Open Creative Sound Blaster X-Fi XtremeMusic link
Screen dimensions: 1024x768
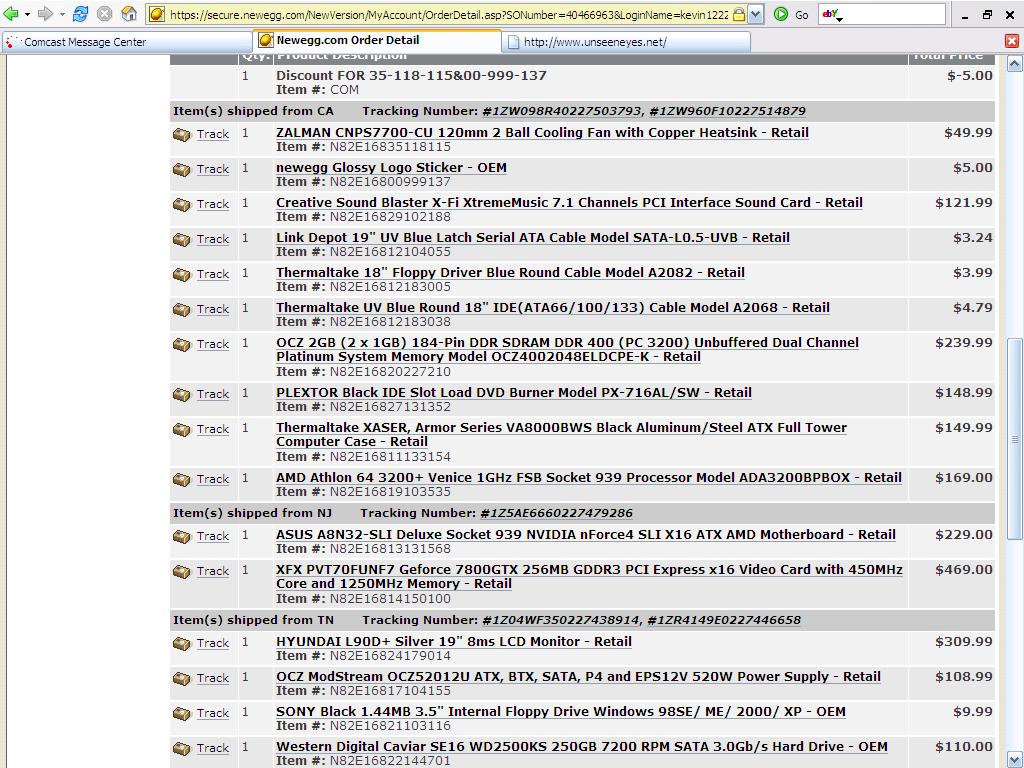click(569, 202)
